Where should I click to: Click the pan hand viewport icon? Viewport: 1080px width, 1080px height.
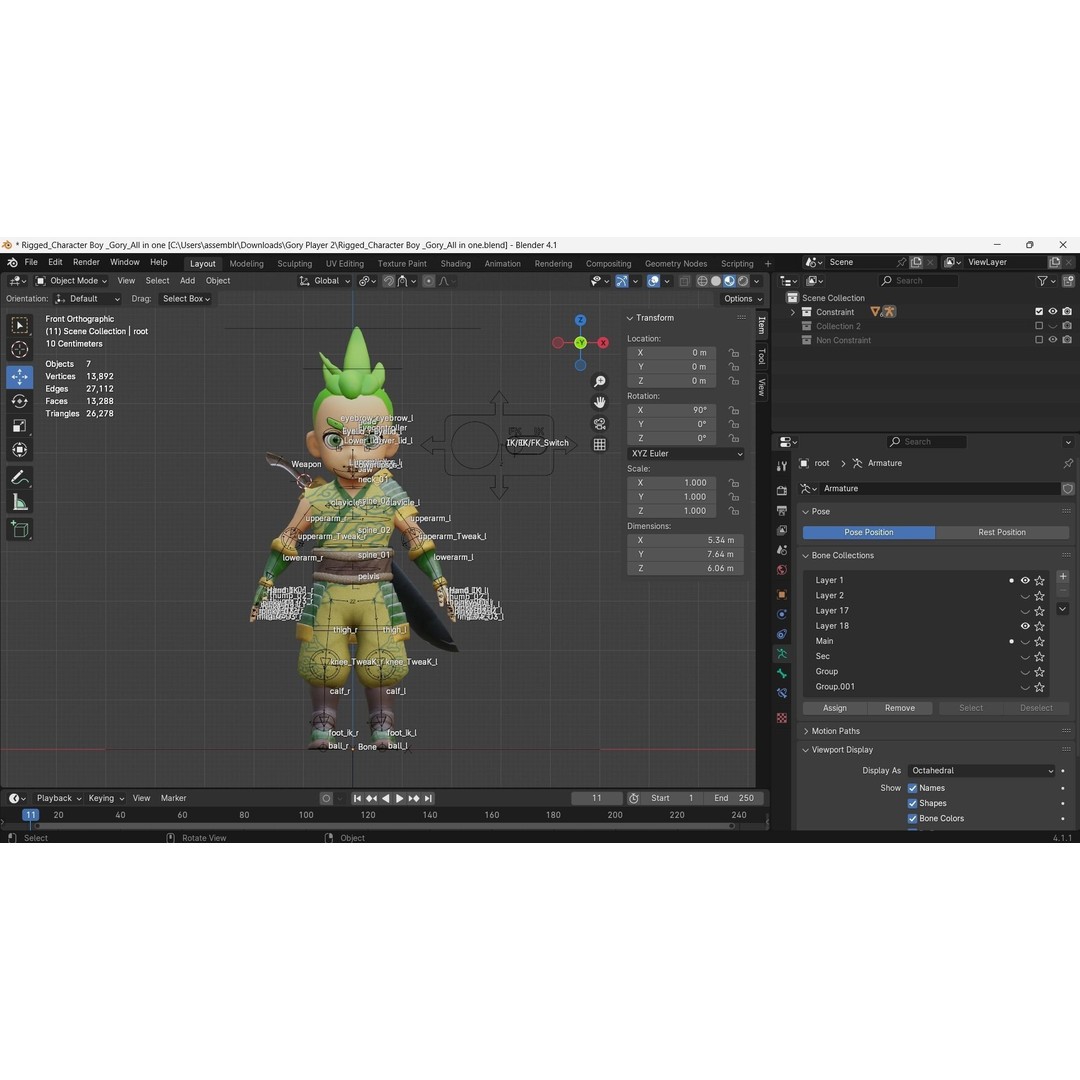600,402
